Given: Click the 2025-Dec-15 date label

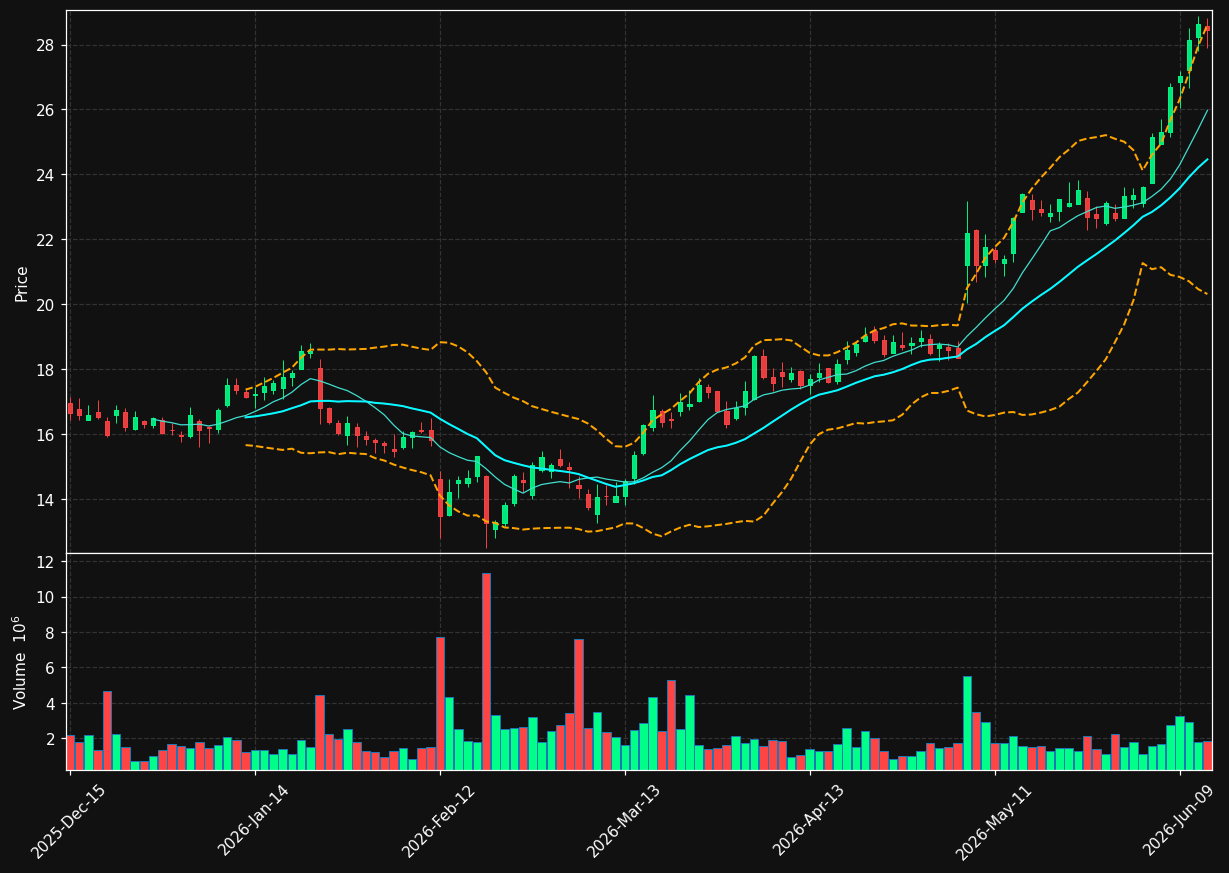Looking at the screenshot, I should [68, 821].
